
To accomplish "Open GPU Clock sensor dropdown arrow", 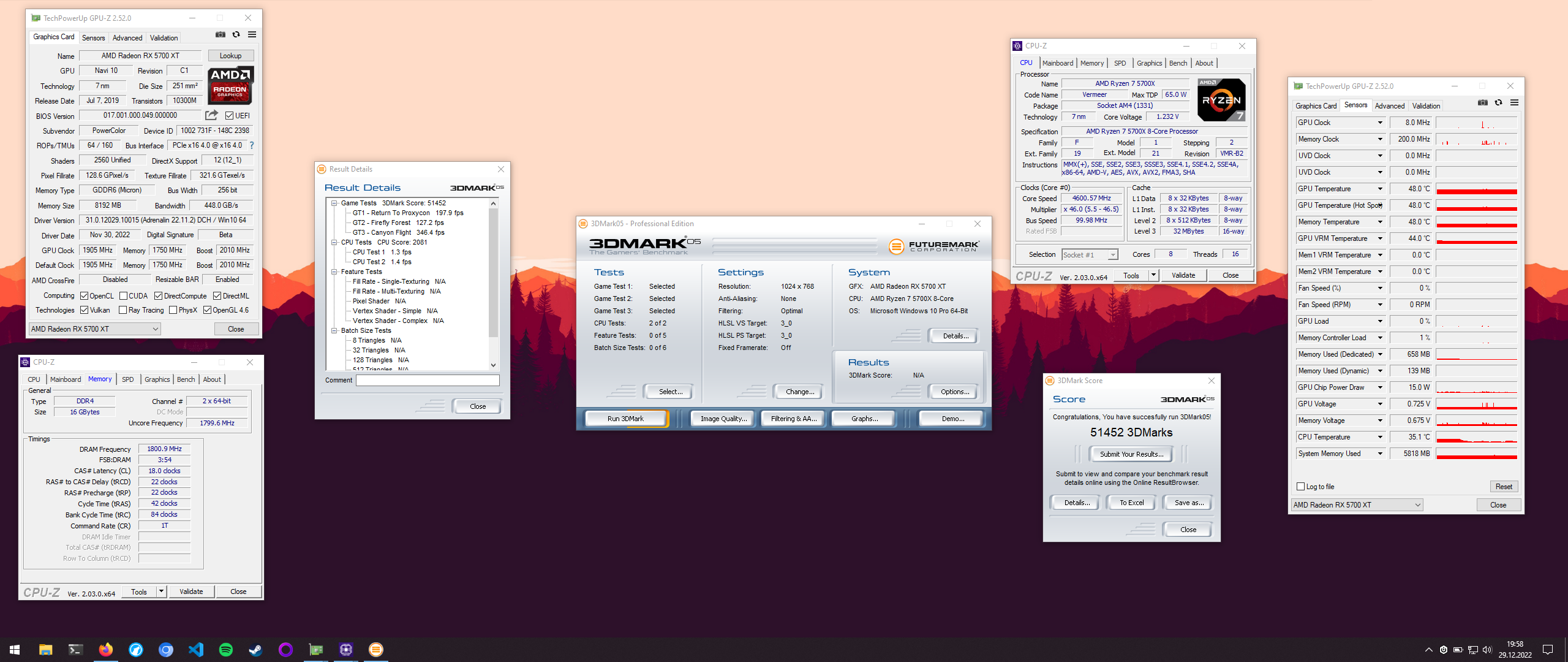I will click(1380, 123).
